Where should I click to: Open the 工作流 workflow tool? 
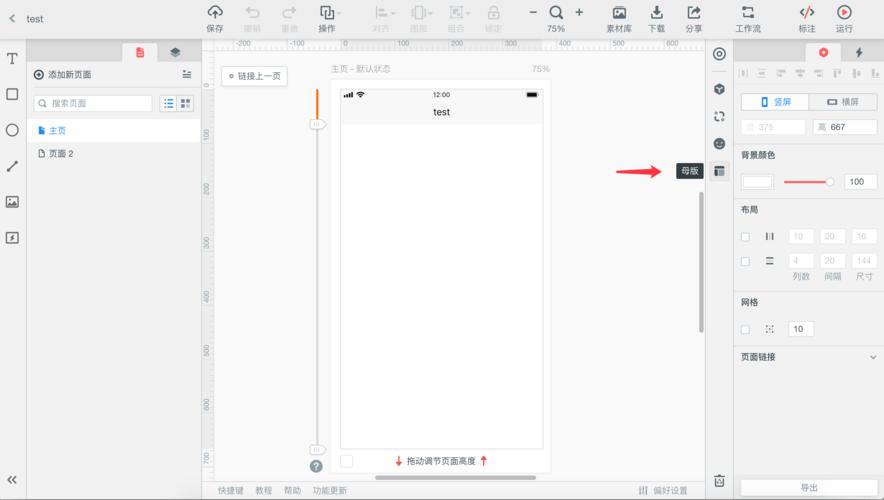(x=748, y=12)
